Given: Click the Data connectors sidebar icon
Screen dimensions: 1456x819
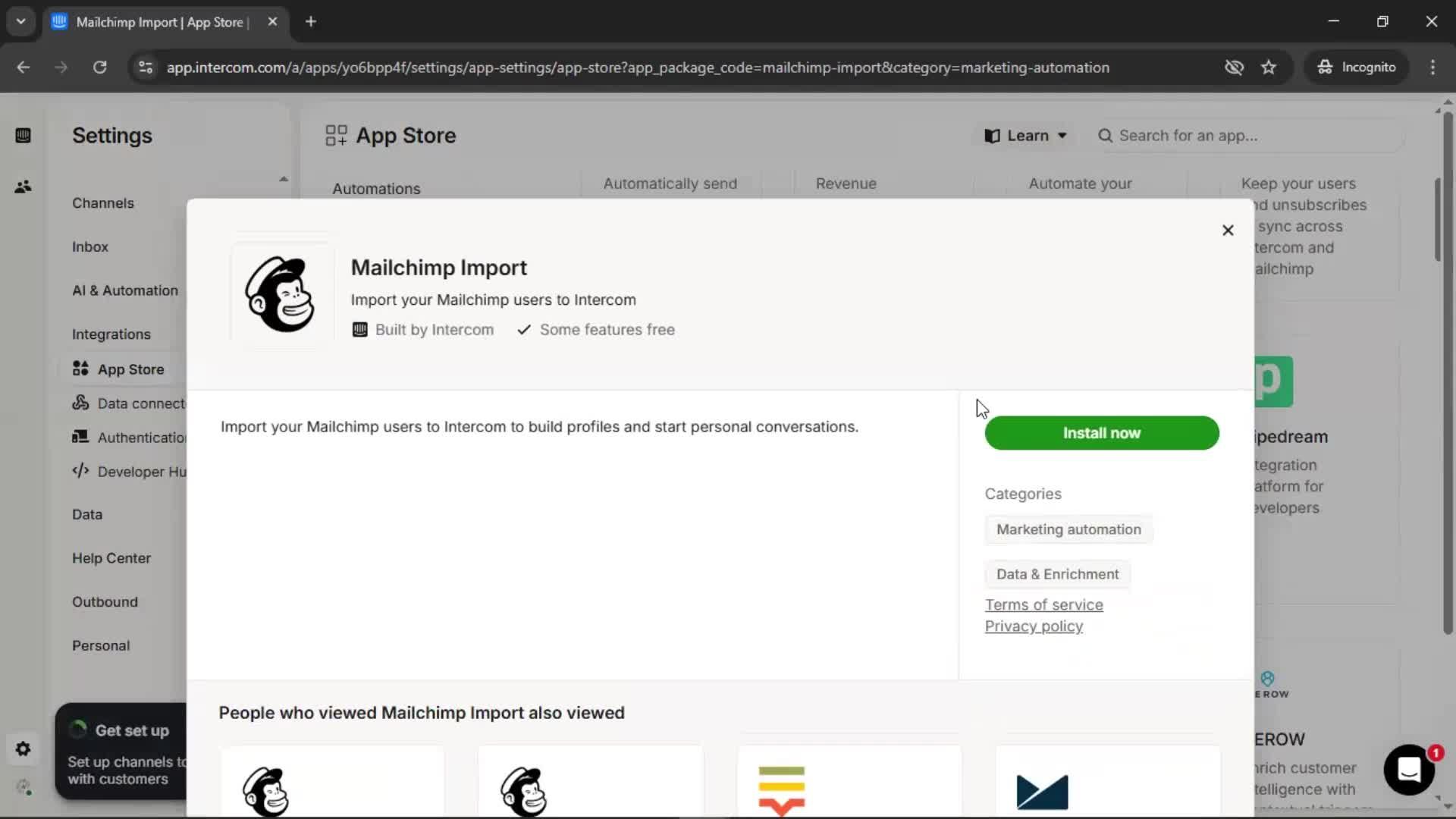Looking at the screenshot, I should click(80, 403).
